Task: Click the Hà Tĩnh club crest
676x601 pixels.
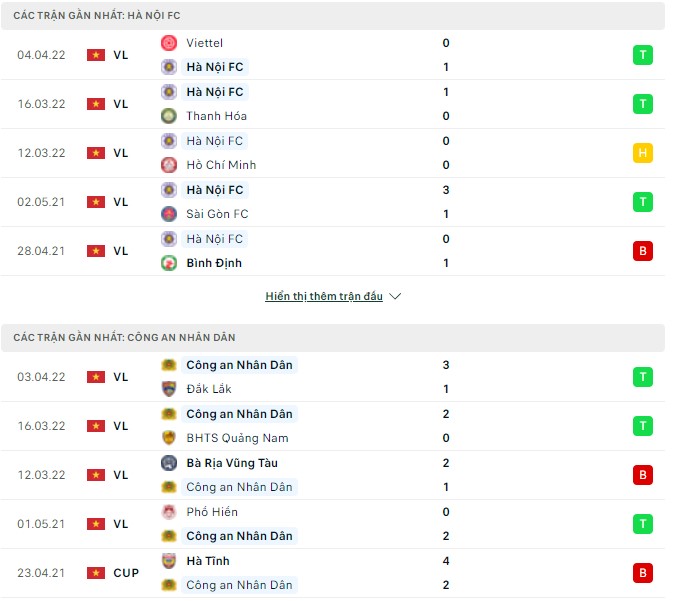Action: [169, 561]
